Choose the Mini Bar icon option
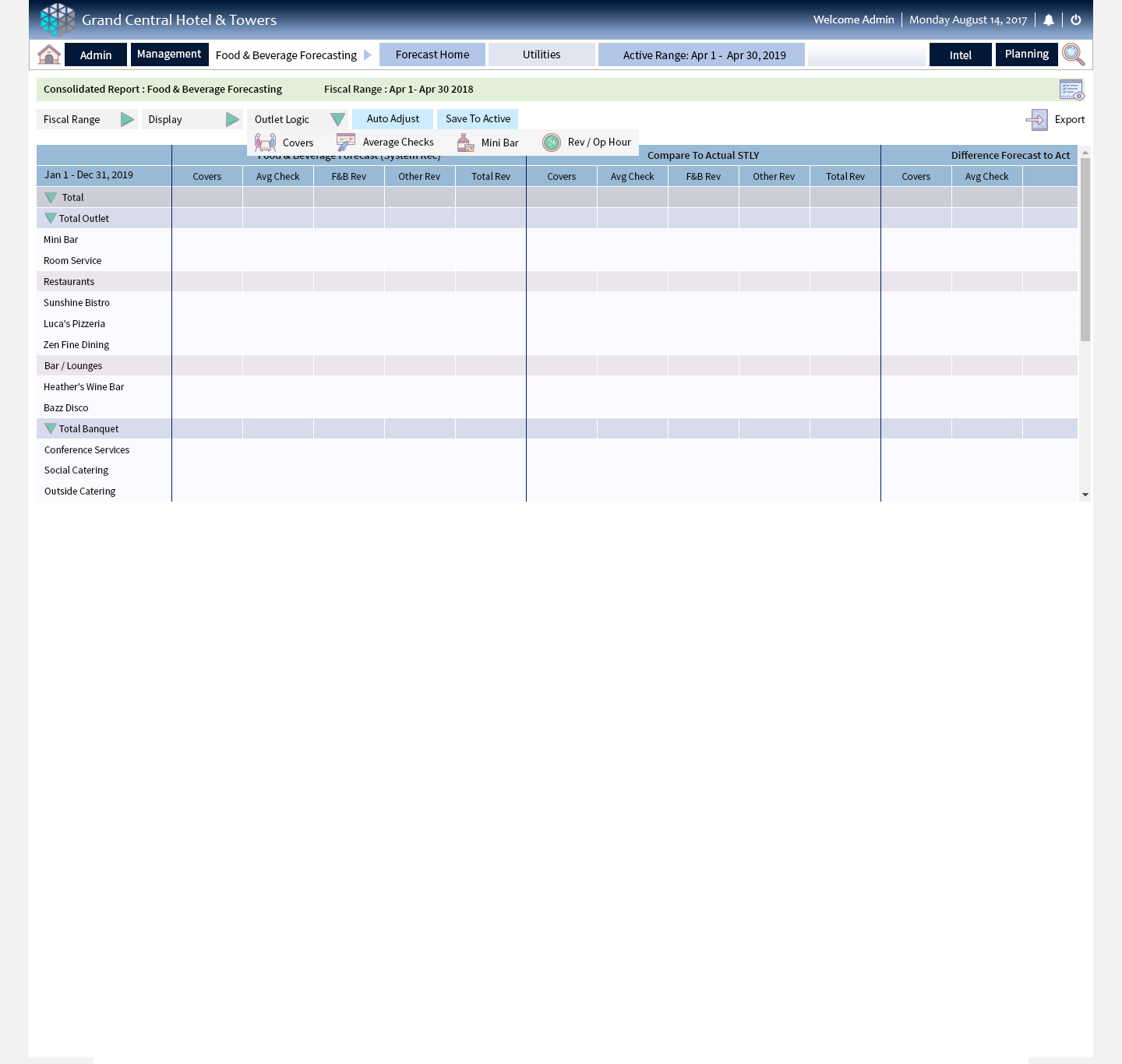This screenshot has height=1064, width=1122. coord(466,143)
